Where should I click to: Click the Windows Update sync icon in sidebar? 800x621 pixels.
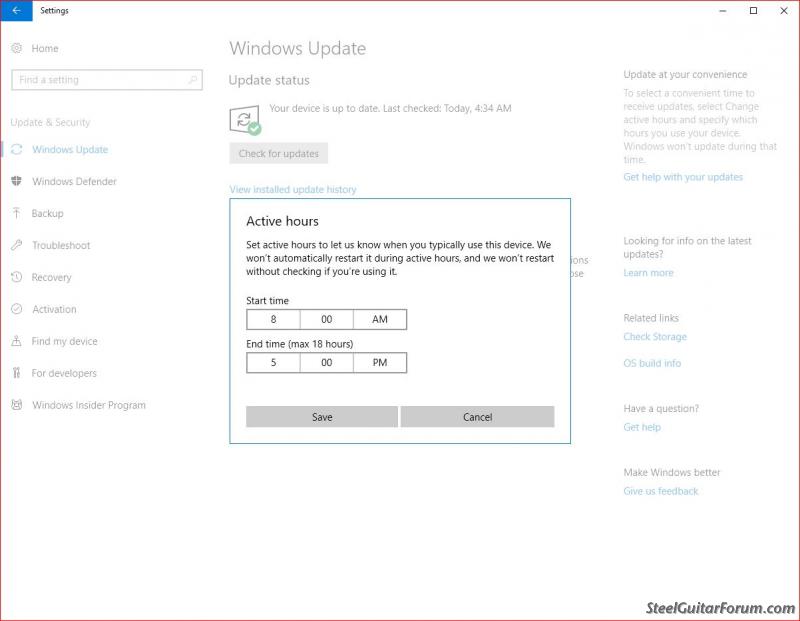pos(17,149)
